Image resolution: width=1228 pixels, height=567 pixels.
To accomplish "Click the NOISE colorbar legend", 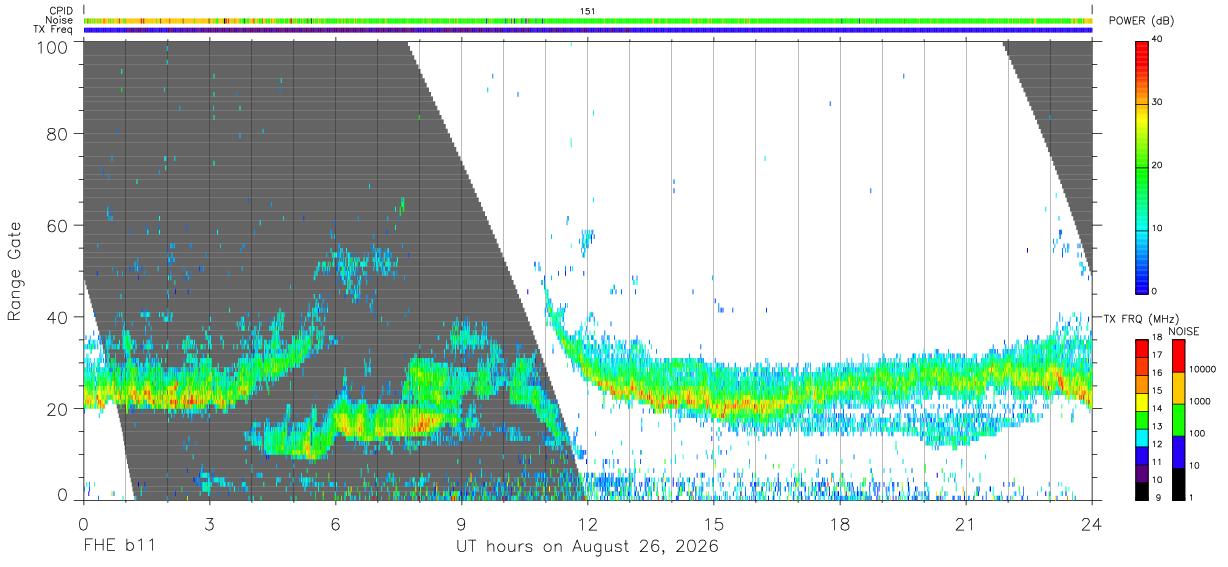I will 1176,419.
